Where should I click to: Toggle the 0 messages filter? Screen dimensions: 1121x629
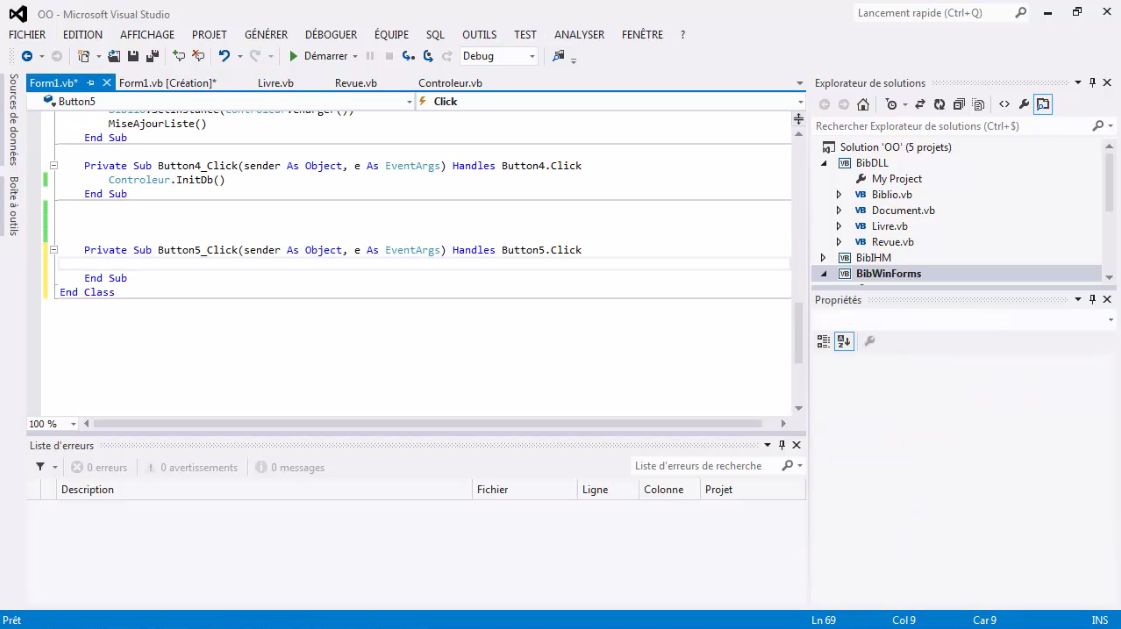tap(290, 467)
